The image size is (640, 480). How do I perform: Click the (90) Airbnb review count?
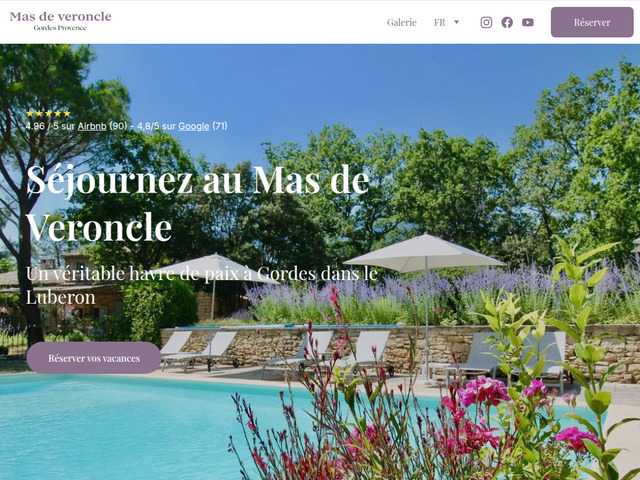(118, 126)
